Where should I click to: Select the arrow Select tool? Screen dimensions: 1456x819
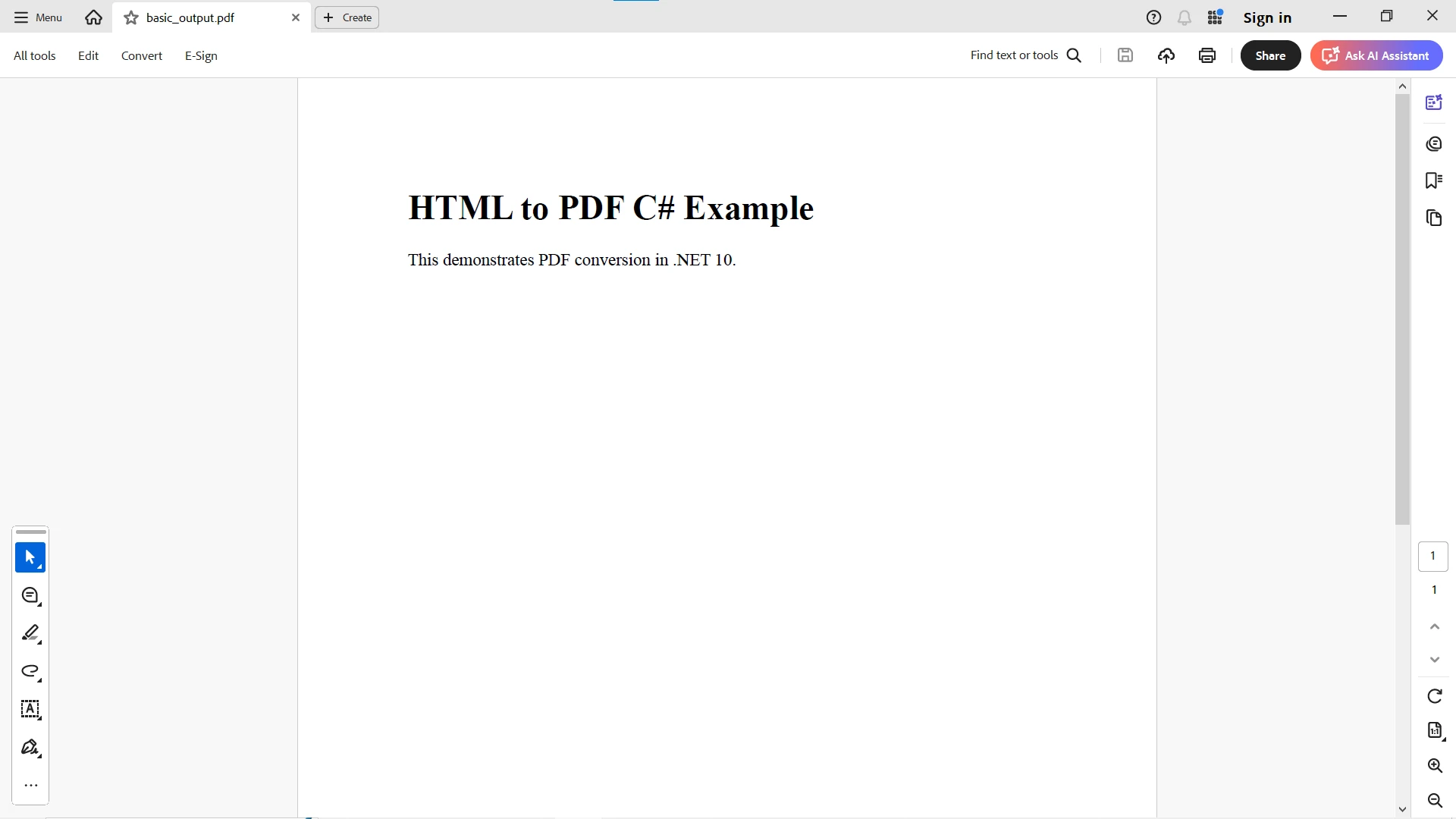(30, 557)
